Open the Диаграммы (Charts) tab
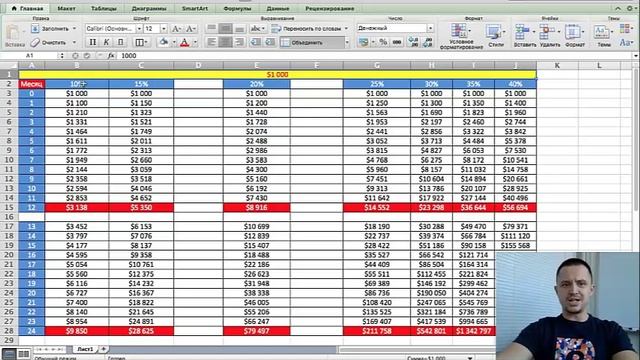The image size is (640, 360). [x=149, y=9]
